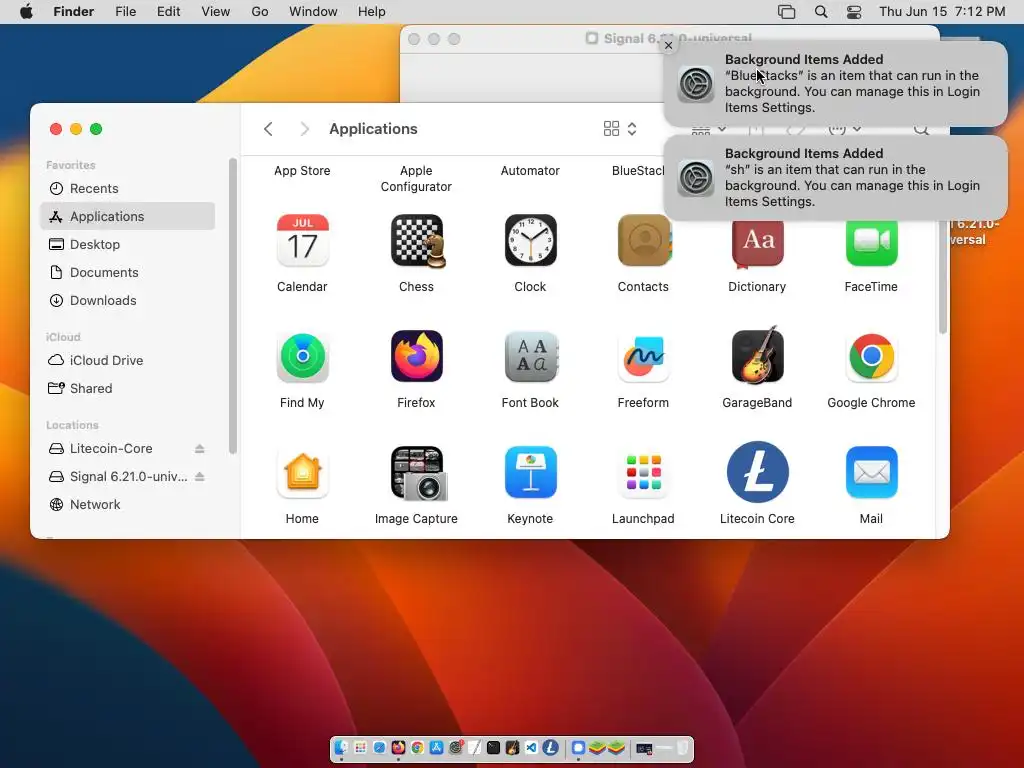This screenshot has height=768, width=1024.
Task: Close the BlueStacks background items notification
Action: (x=668, y=45)
